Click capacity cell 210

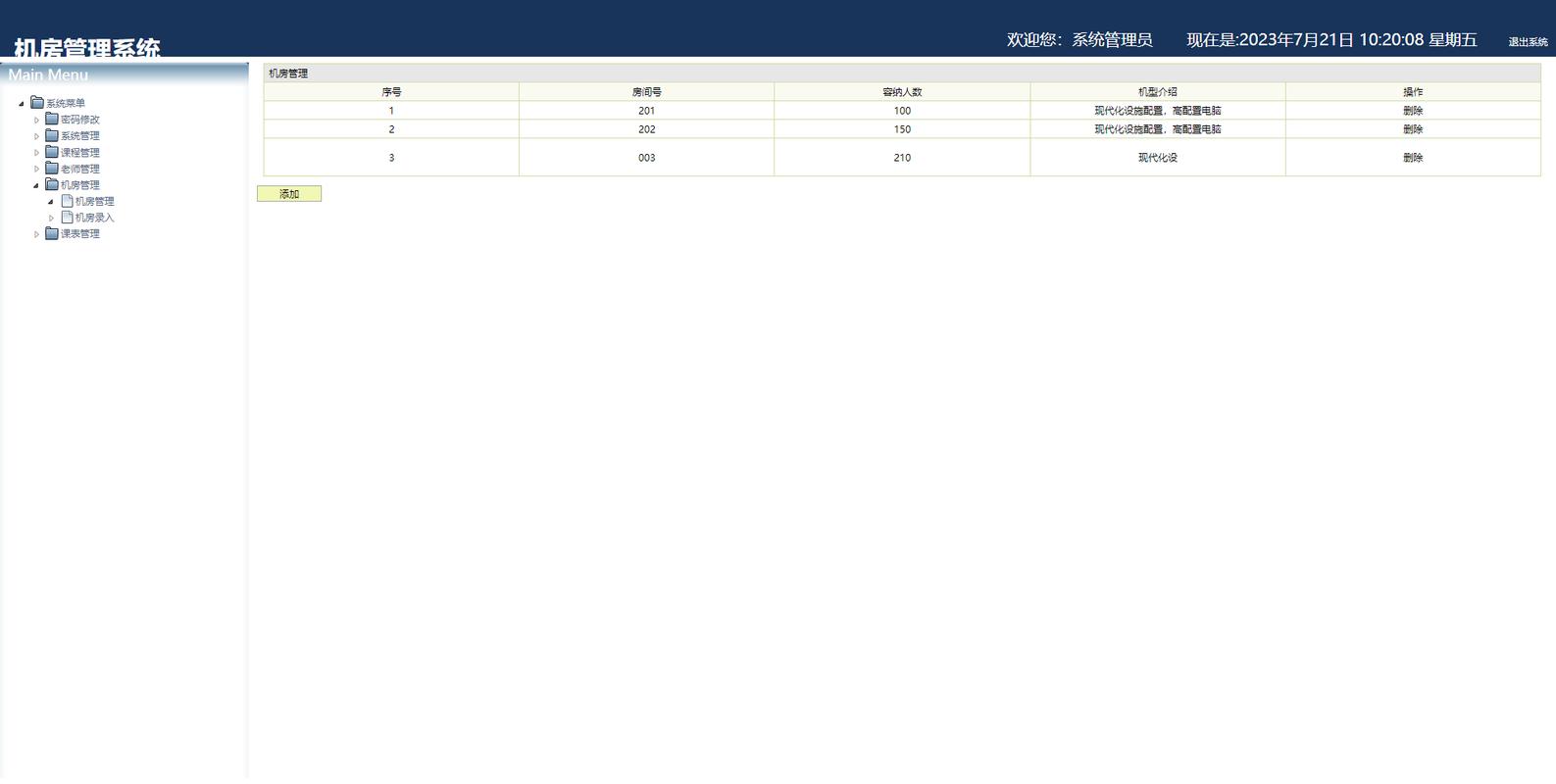point(902,158)
